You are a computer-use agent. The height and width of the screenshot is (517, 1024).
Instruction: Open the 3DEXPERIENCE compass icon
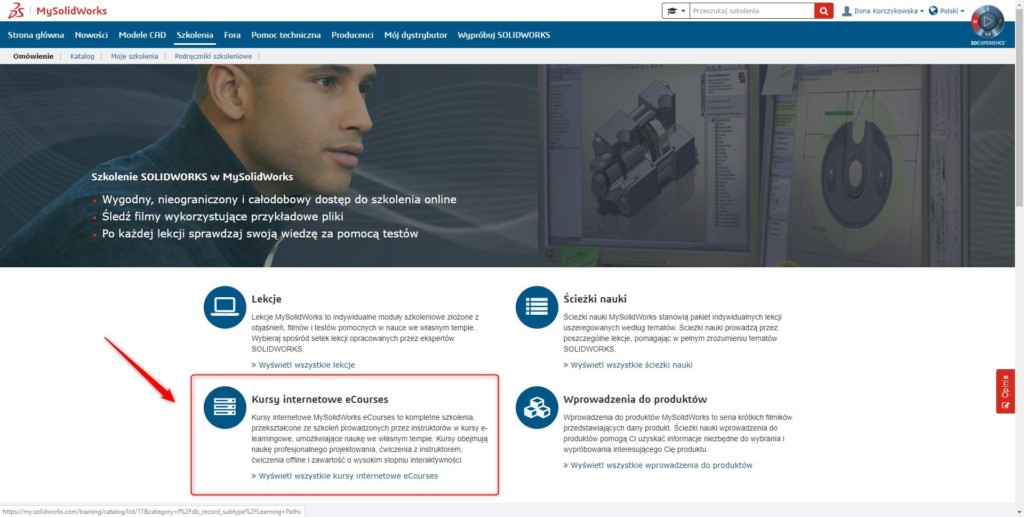click(x=987, y=23)
